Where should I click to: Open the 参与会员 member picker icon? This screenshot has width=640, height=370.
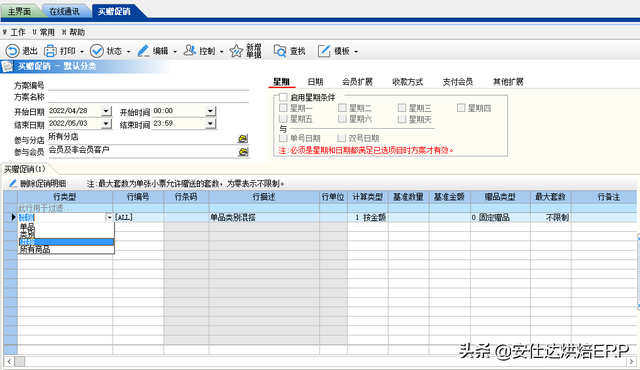243,152
